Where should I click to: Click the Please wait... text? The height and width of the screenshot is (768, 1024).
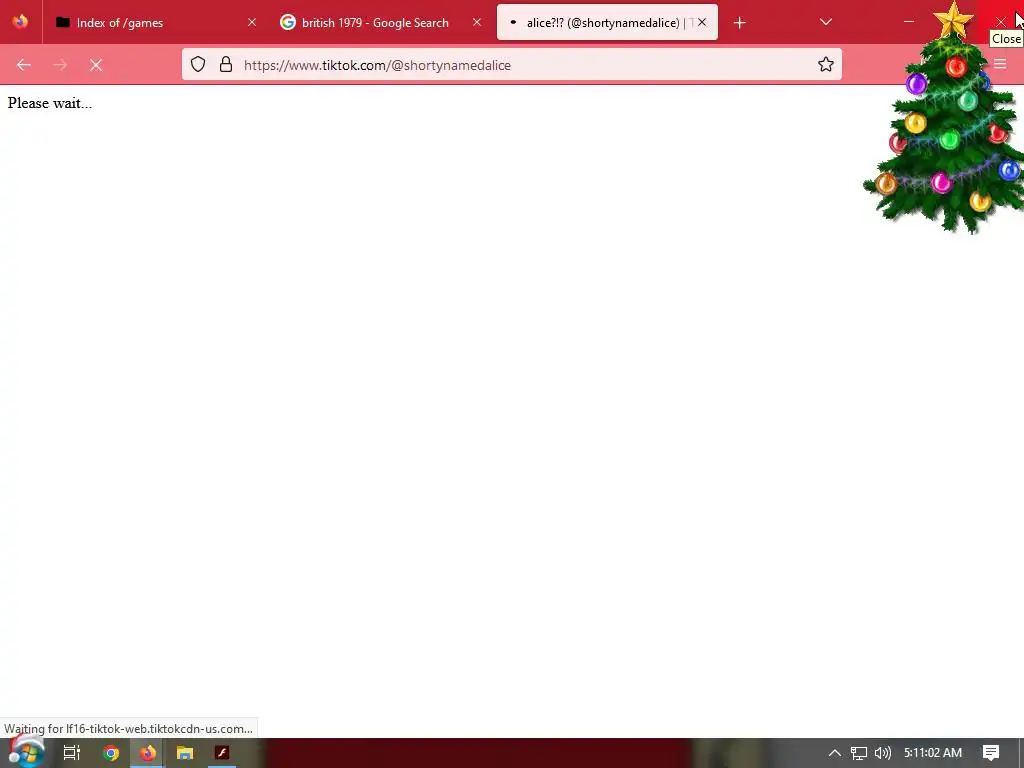50,103
